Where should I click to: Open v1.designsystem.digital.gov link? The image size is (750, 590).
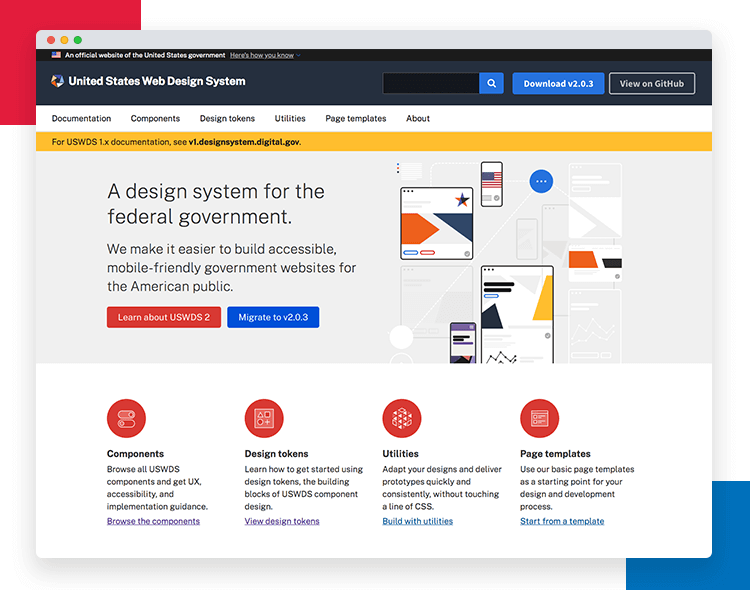point(244,142)
